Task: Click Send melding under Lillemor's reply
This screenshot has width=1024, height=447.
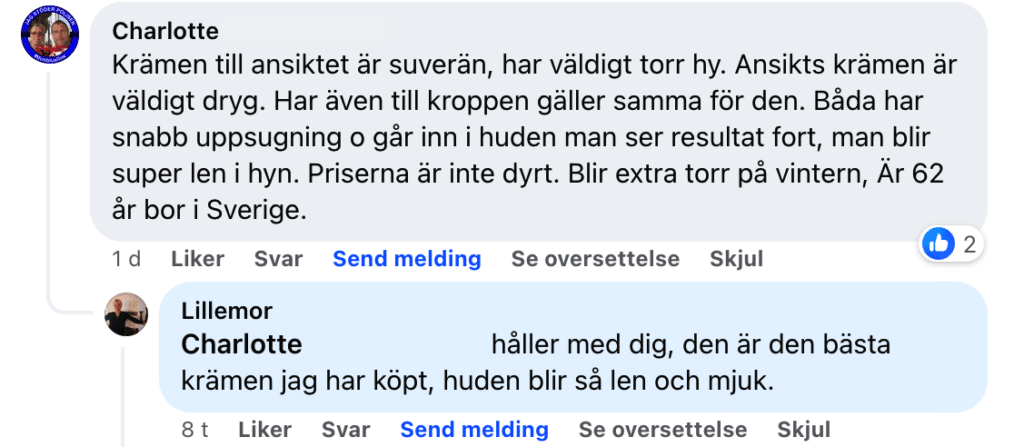Action: pyautogui.click(x=474, y=430)
